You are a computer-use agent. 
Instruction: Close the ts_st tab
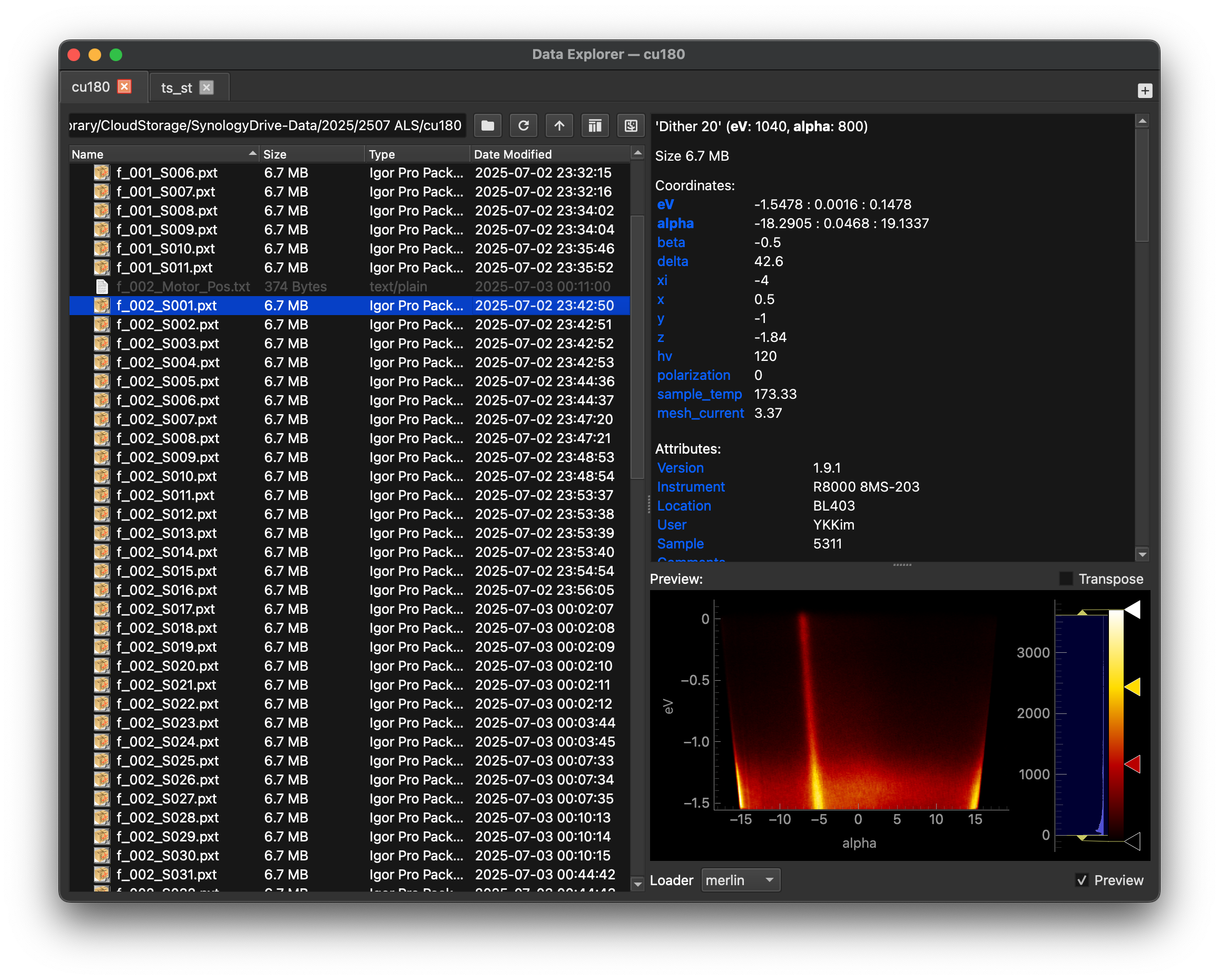[207, 87]
